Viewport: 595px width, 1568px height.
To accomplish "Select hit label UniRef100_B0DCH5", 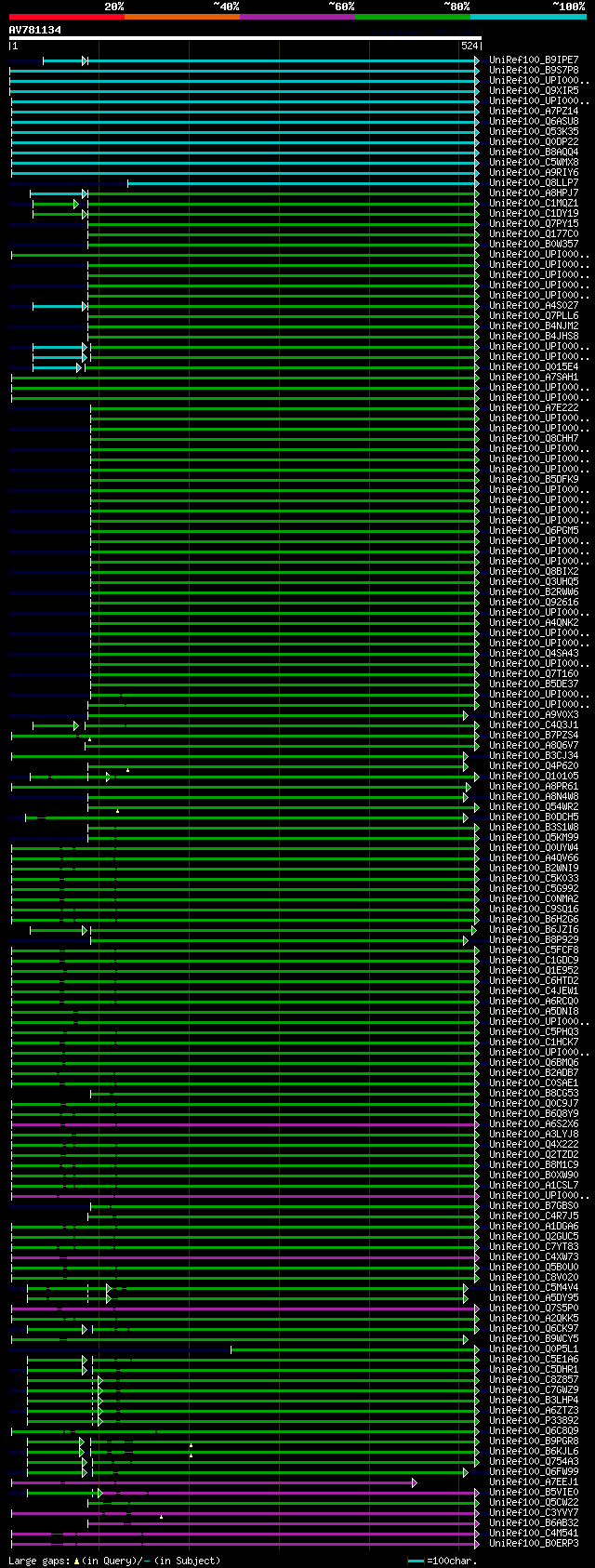I will click(534, 817).
